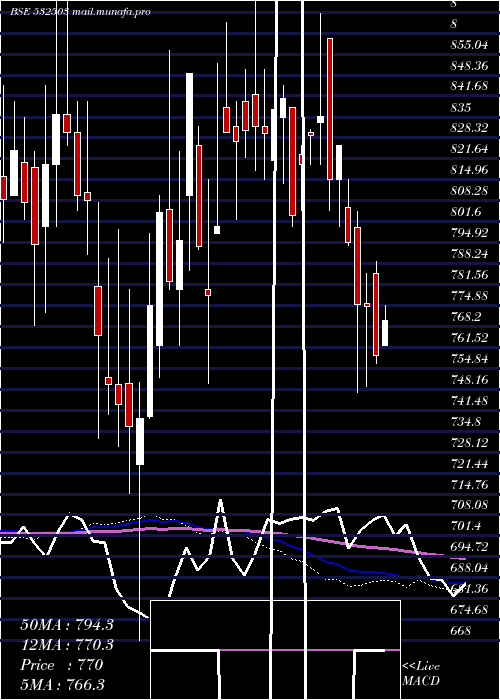Select the 728.12 axis value
The image size is (500, 700).
(471, 443)
